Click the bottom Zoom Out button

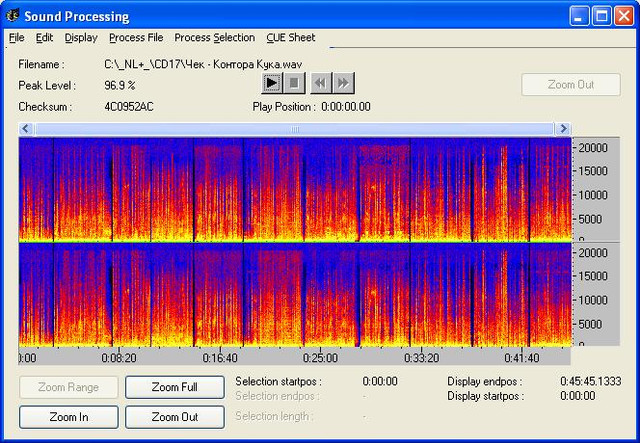[x=175, y=417]
